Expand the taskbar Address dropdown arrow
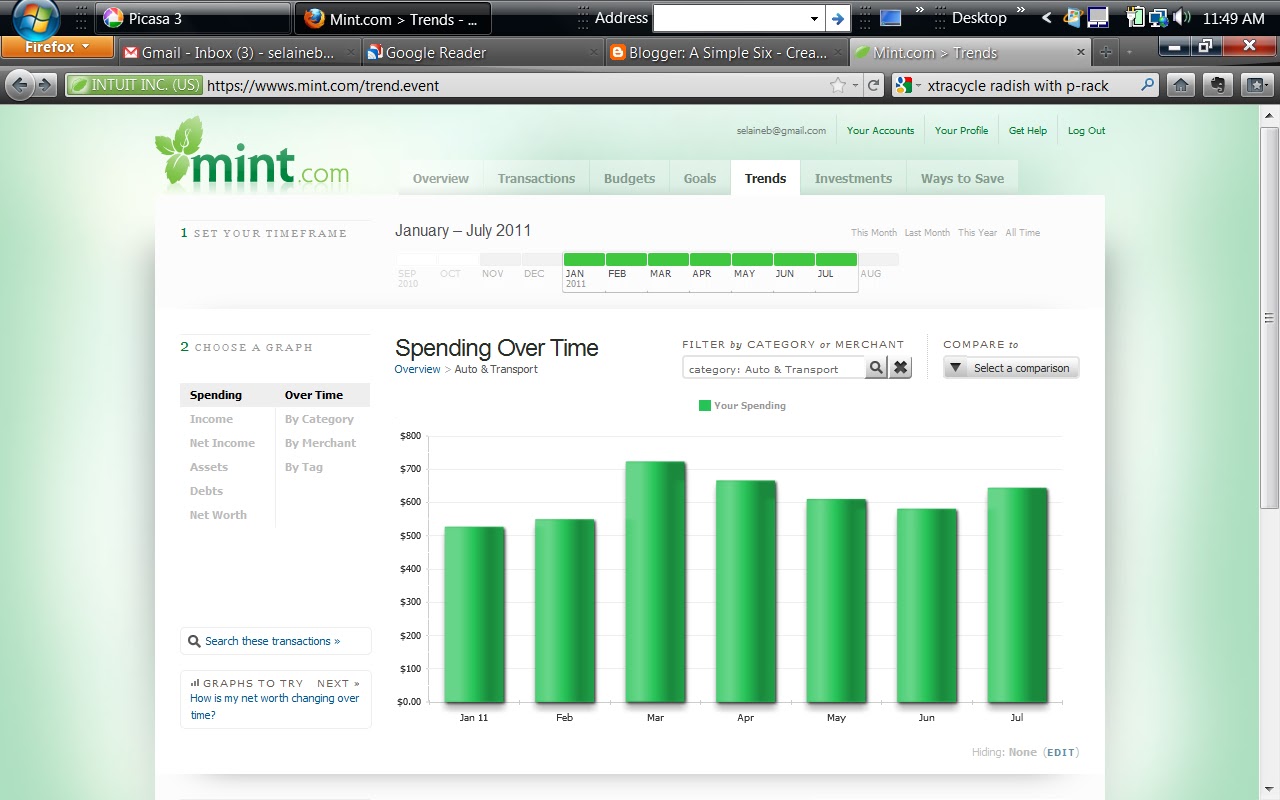Viewport: 1280px width, 800px height. pos(814,18)
